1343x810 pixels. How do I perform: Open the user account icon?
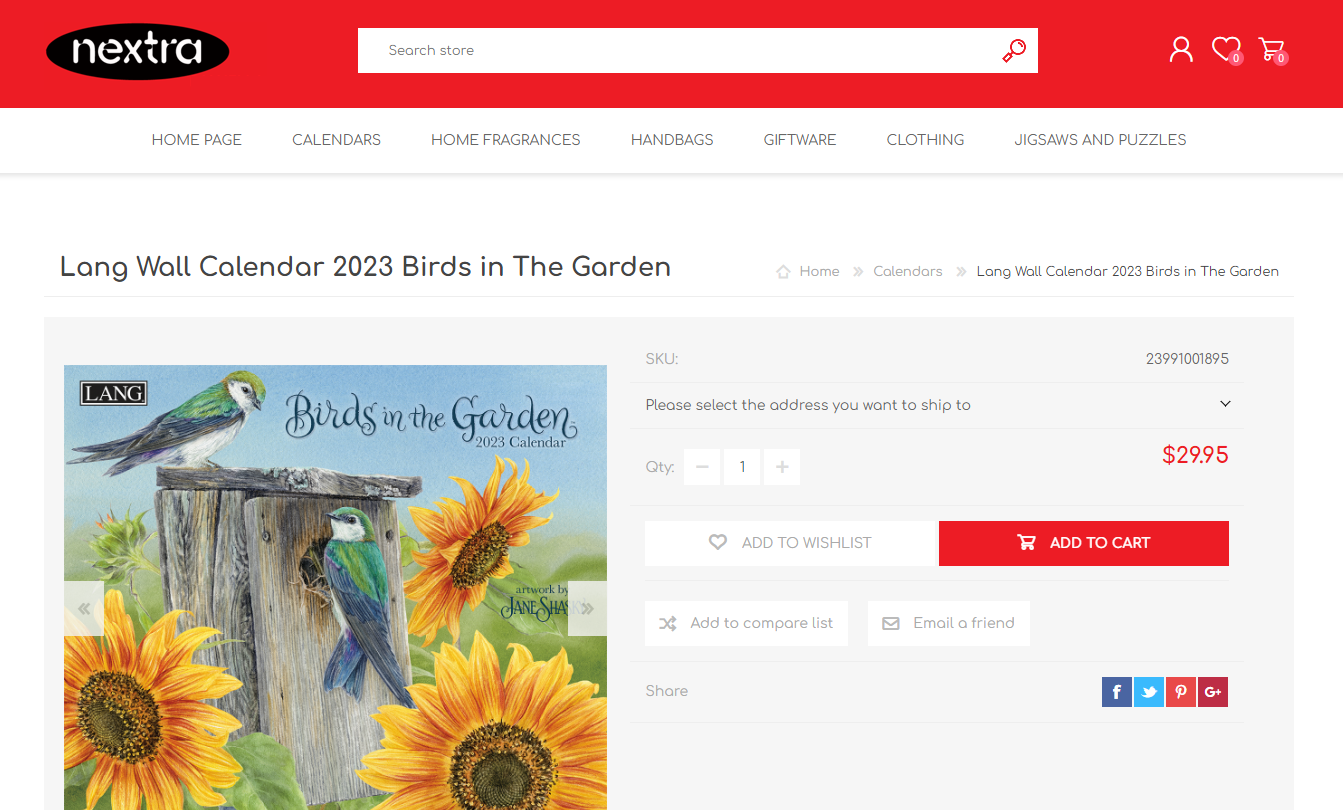point(1181,49)
